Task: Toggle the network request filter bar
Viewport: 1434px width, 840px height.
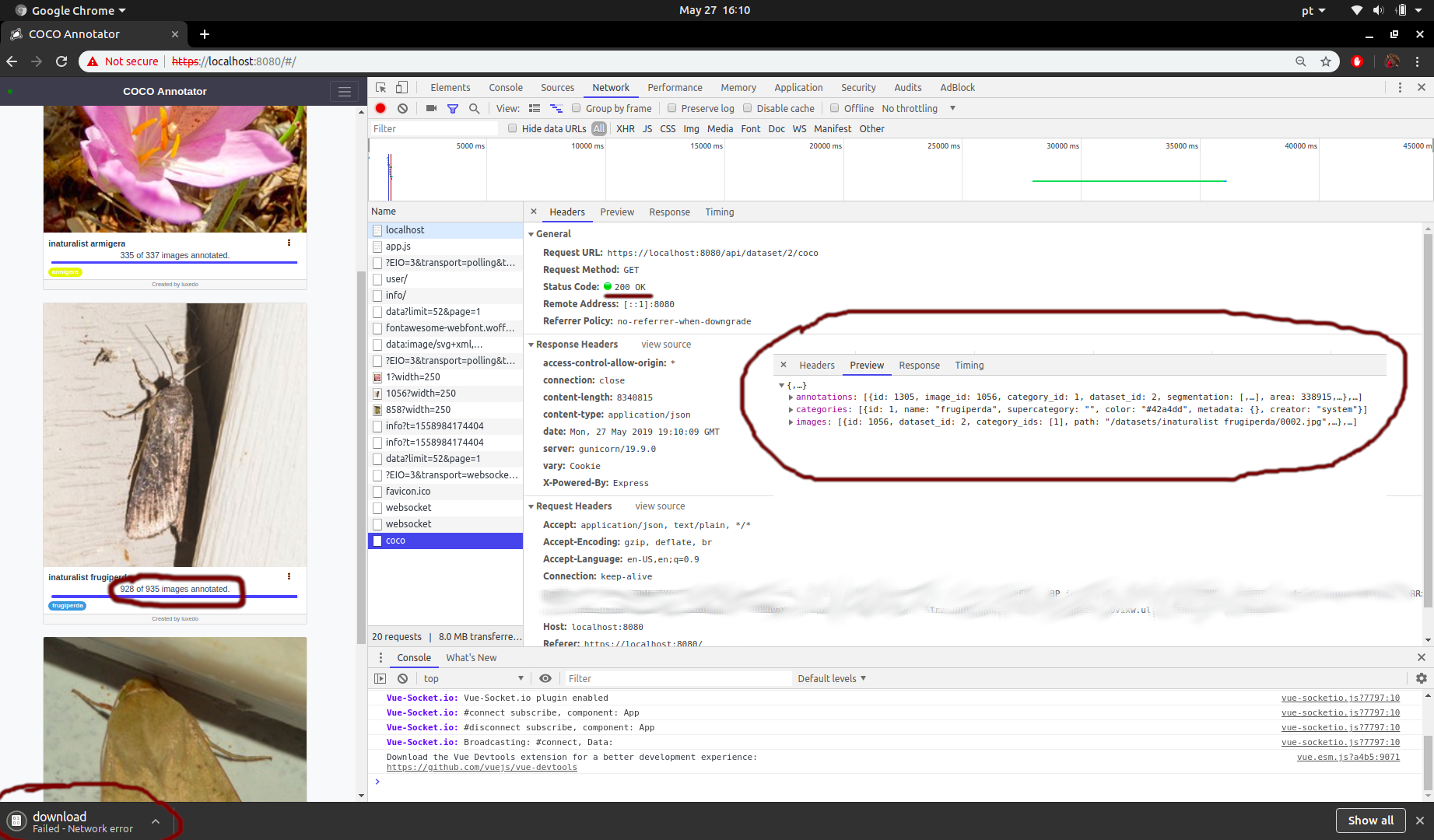Action: click(452, 108)
